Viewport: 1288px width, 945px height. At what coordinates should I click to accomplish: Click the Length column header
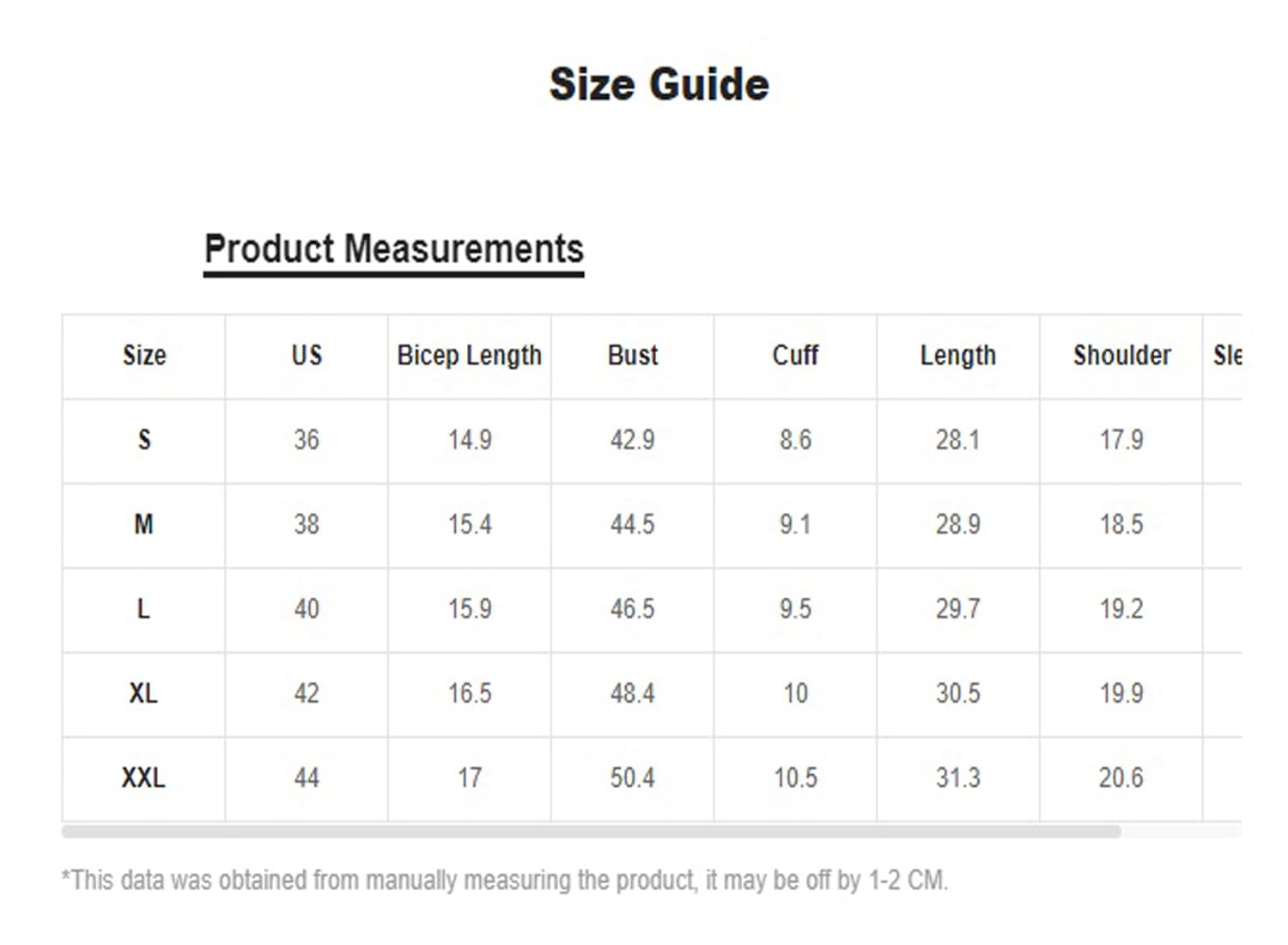[957, 356]
